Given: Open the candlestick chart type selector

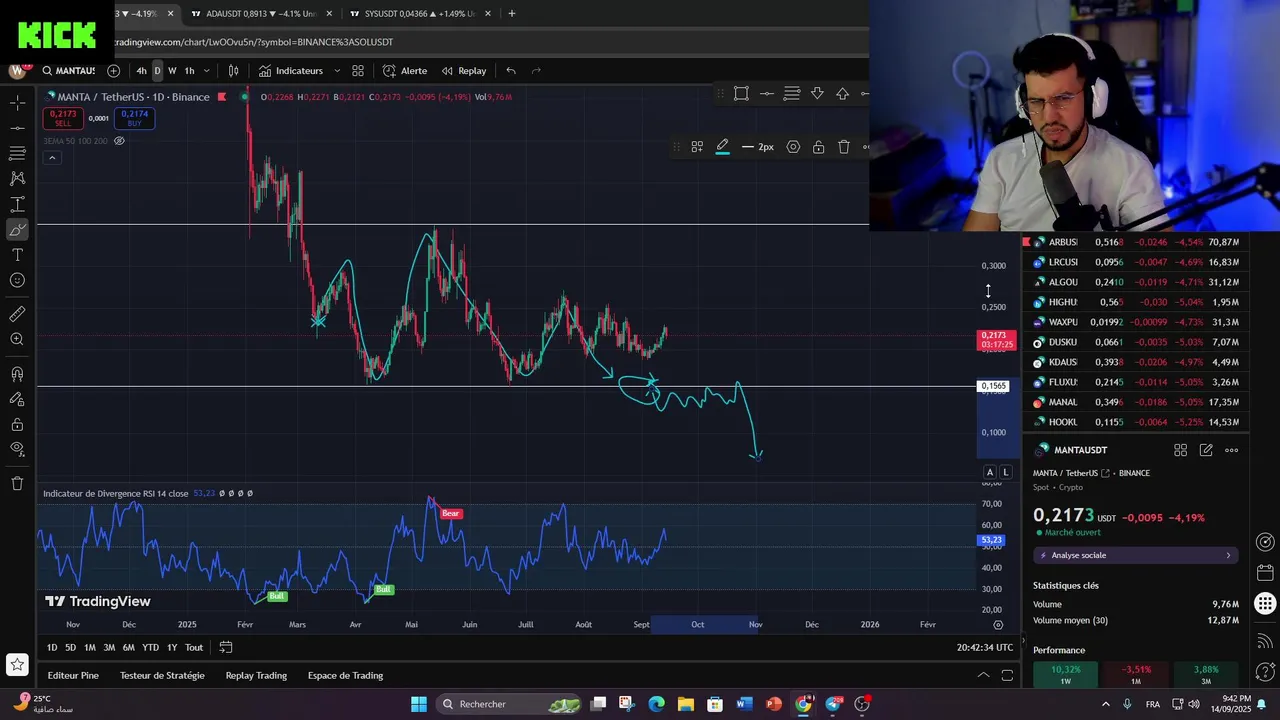Looking at the screenshot, I should click(x=233, y=71).
